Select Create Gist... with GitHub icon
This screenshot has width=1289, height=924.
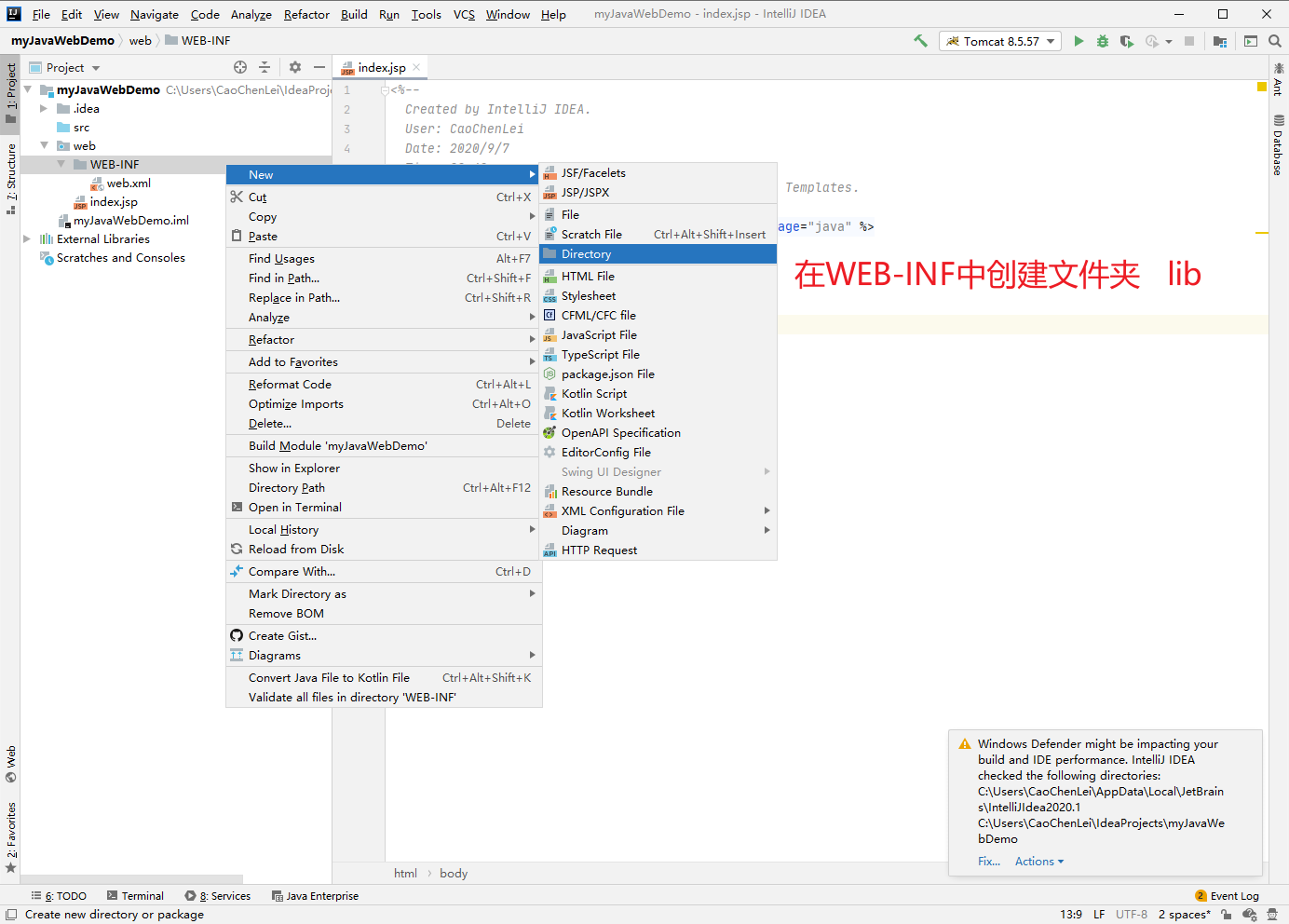384,636
